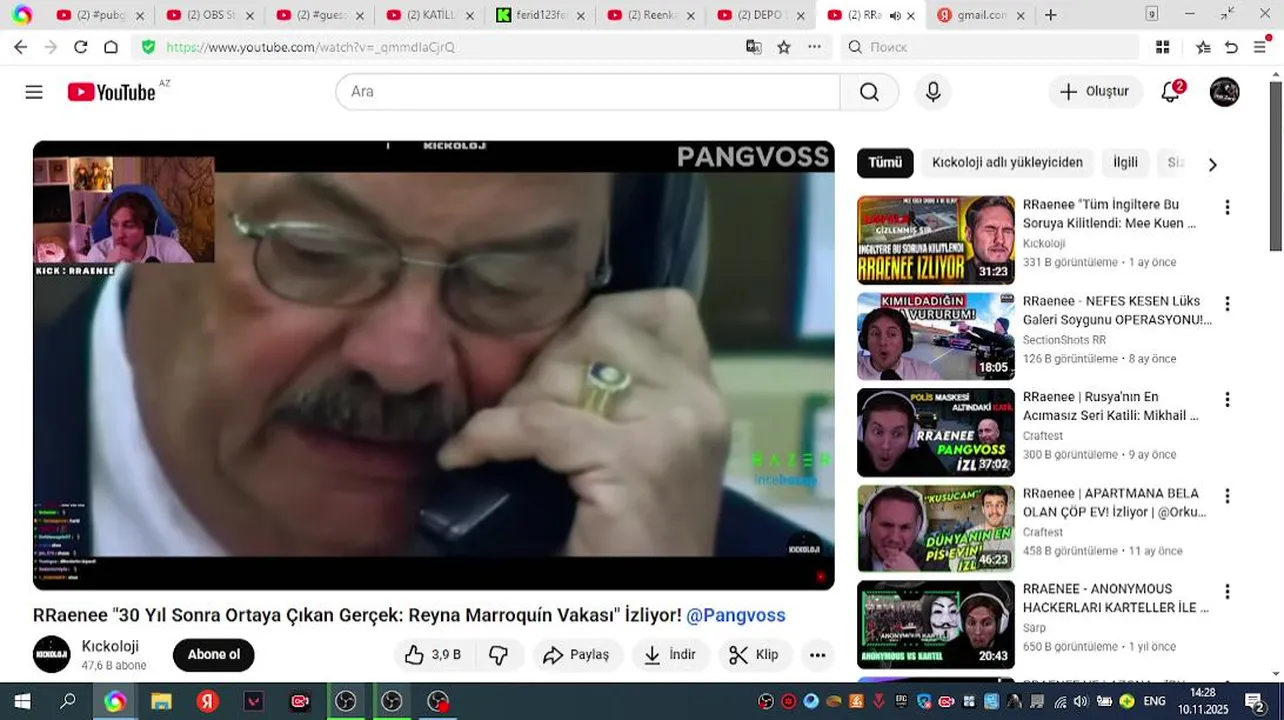Open the YouTube hamburger guide menu

pos(34,92)
